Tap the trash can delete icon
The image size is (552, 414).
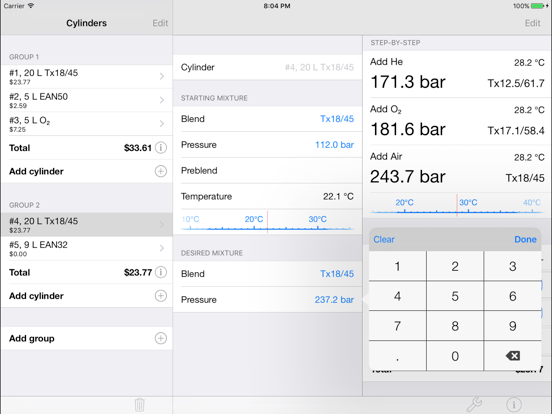(x=139, y=405)
